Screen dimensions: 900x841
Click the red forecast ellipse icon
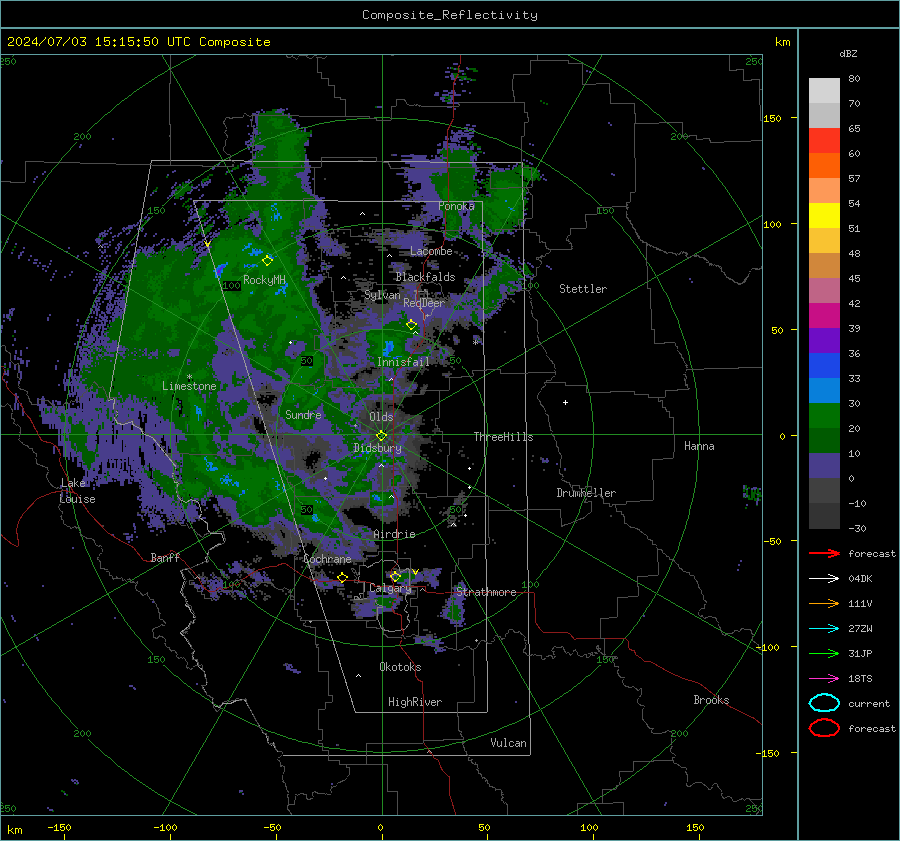pyautogui.click(x=824, y=728)
